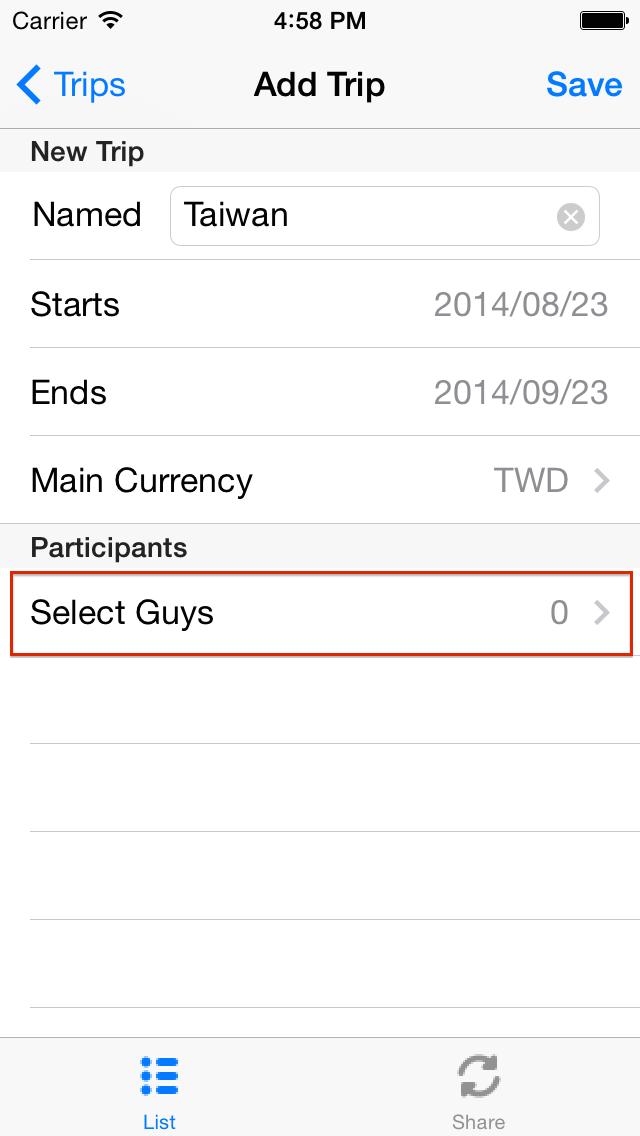This screenshot has height=1136, width=640.
Task: Tap the battery indicator icon
Action: (x=603, y=20)
